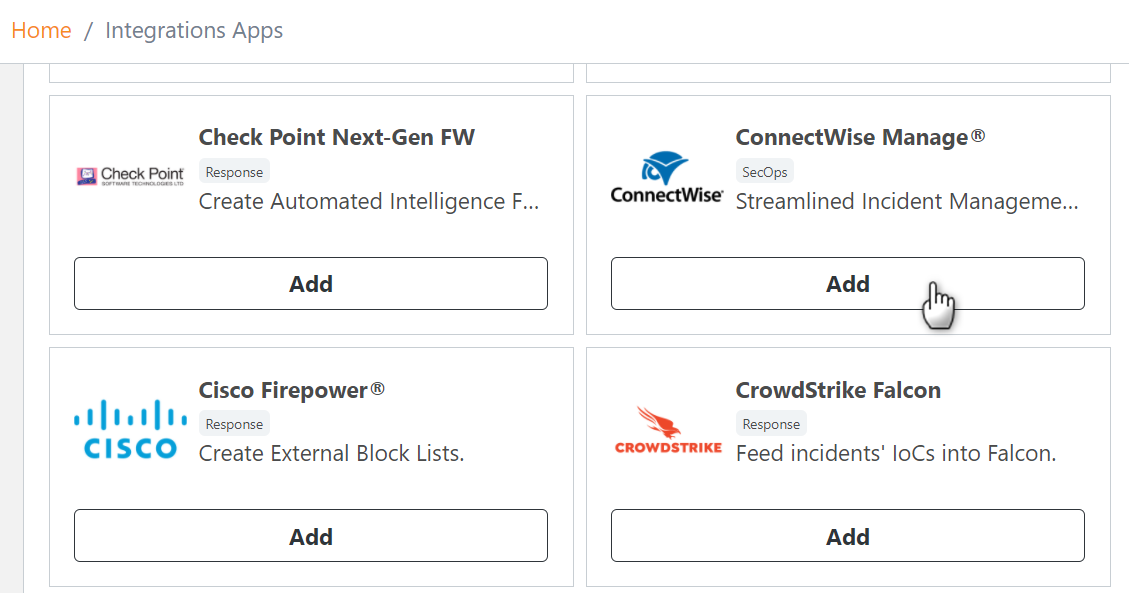Click the CrowdStrike logo icon
Viewport: 1129px width, 593px height.
click(x=667, y=429)
